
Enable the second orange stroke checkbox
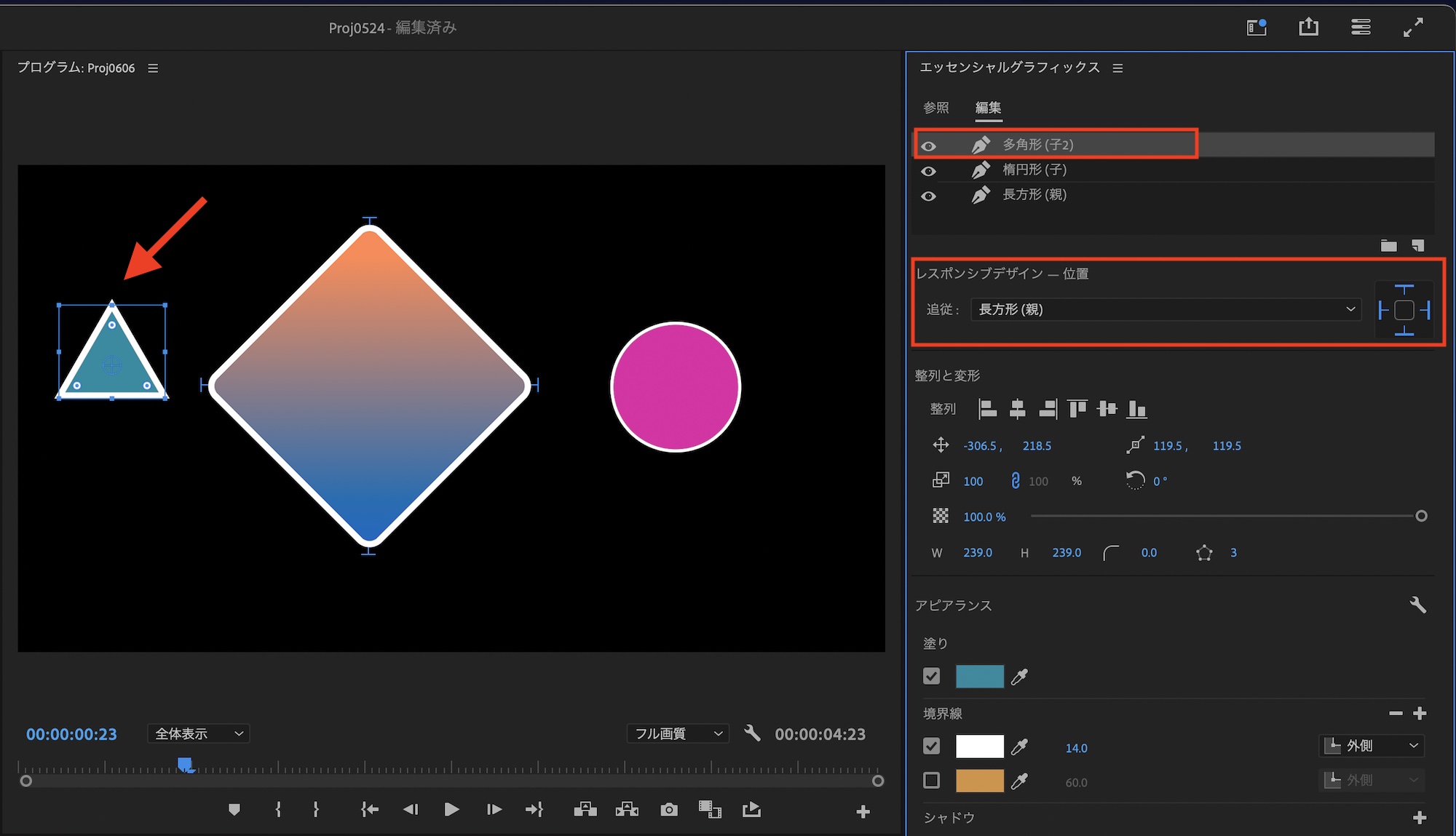pos(931,781)
